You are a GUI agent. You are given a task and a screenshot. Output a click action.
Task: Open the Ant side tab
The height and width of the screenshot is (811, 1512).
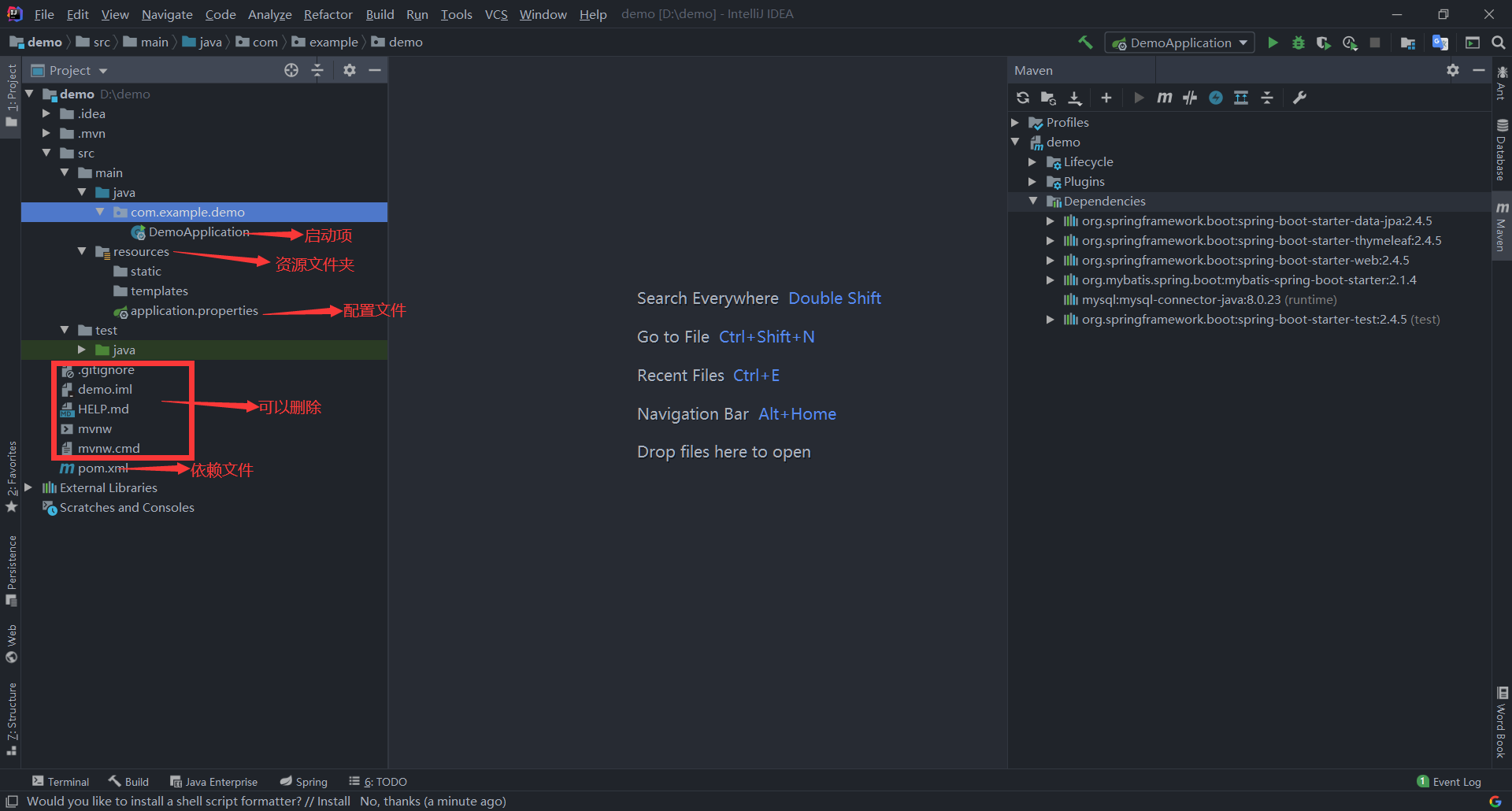1502,83
